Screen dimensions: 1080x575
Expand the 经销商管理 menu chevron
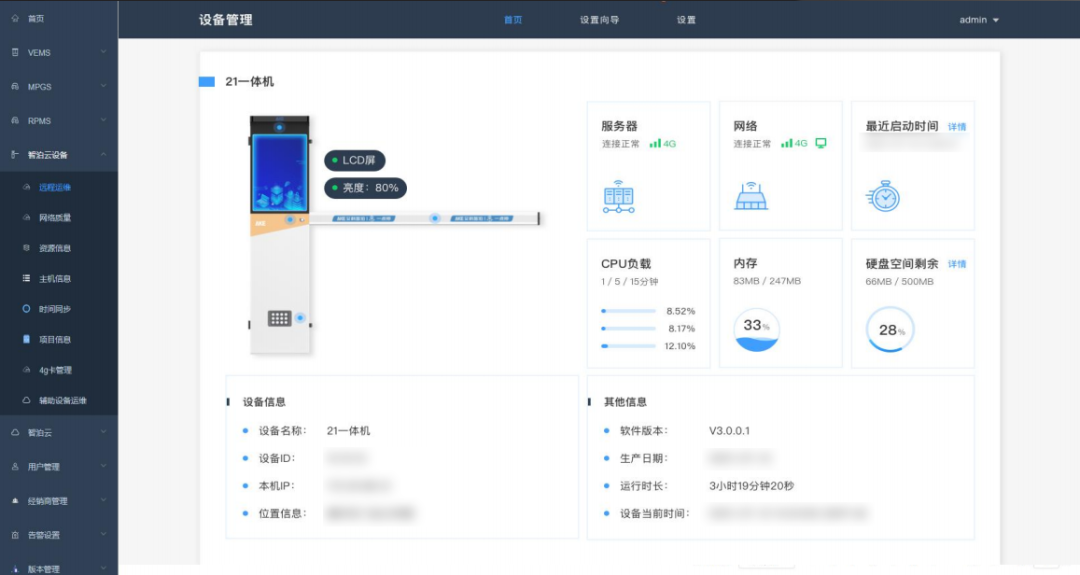pyautogui.click(x=103, y=500)
